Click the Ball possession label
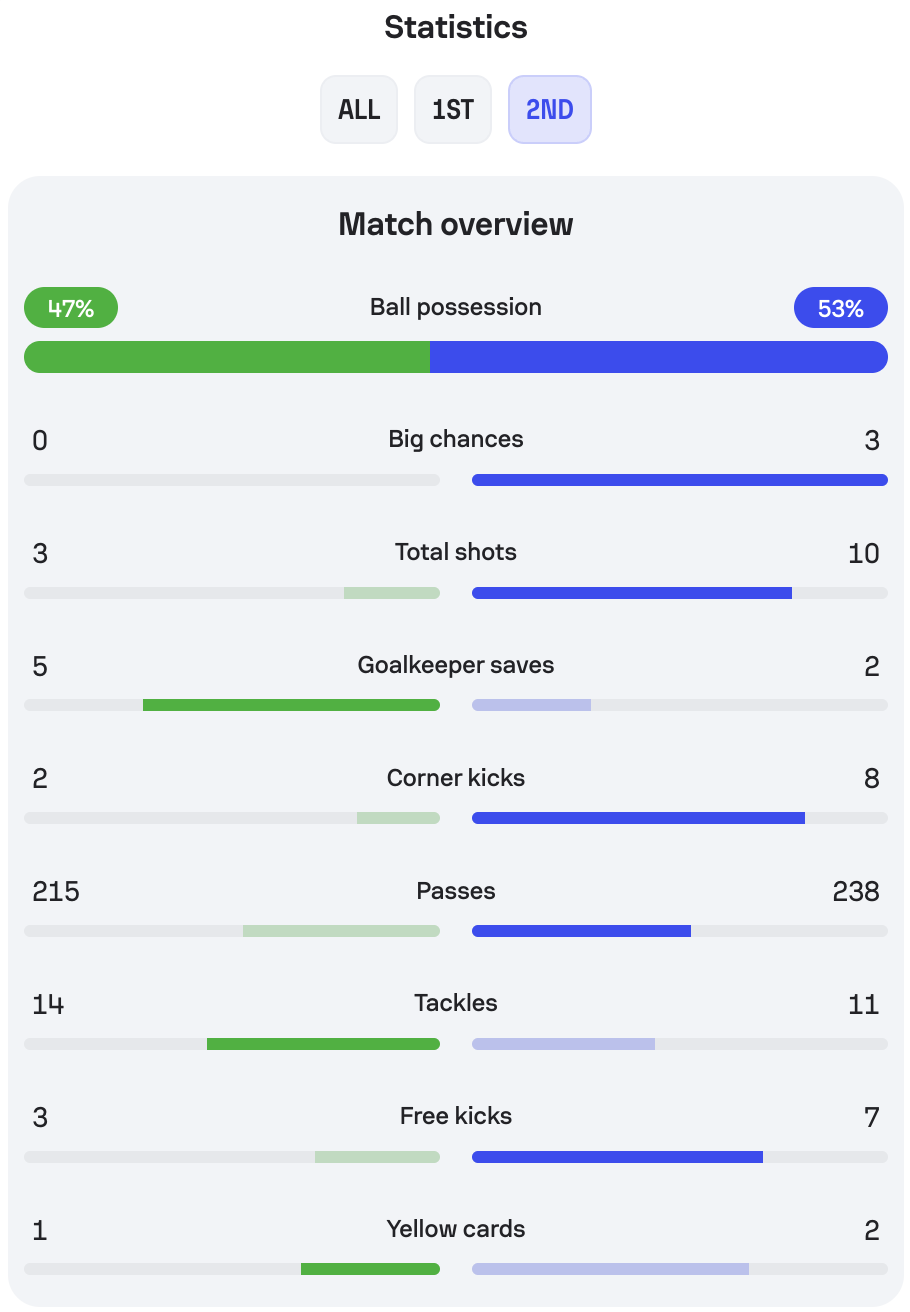Image resolution: width=910 pixels, height=1312 pixels. 456,307
